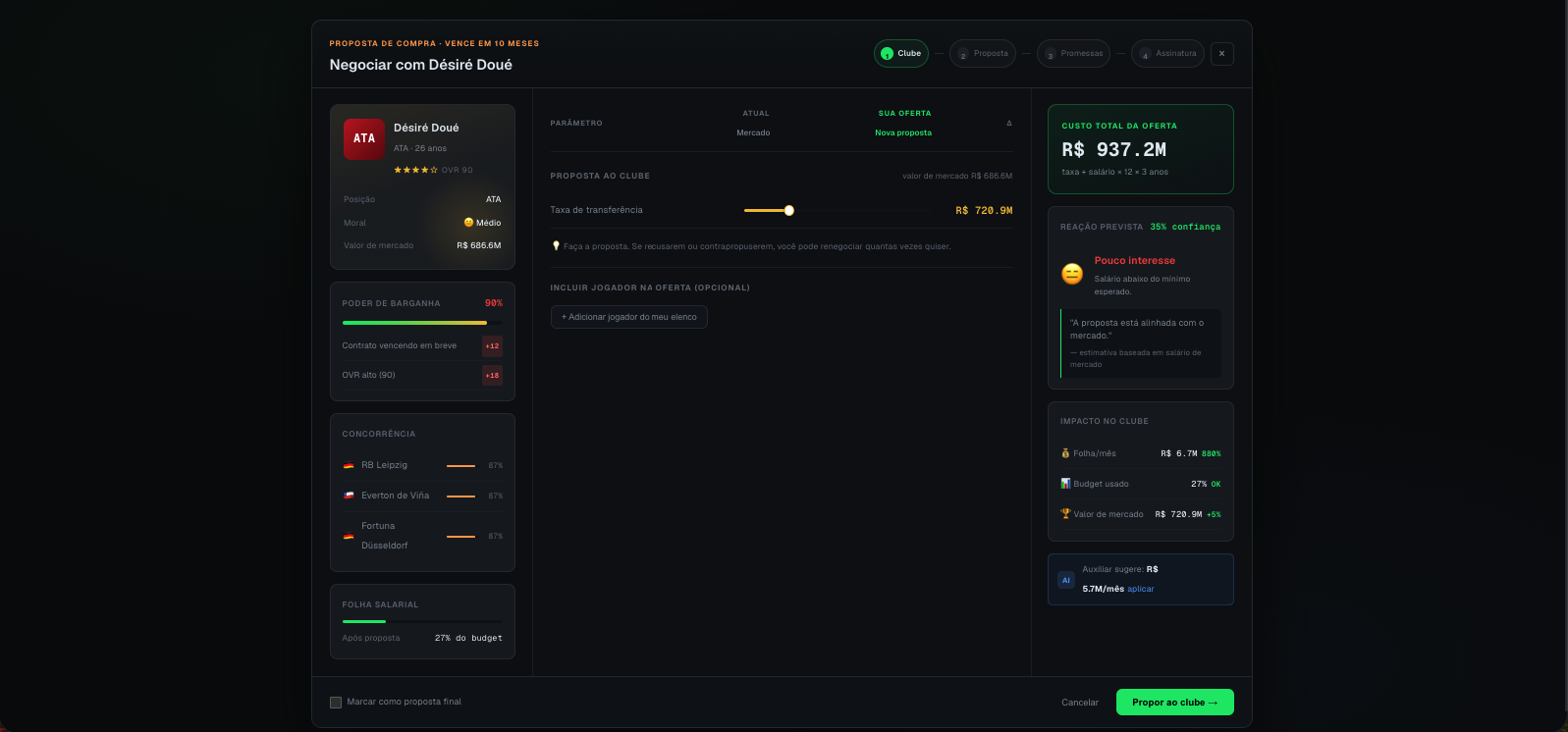Close the negotiation dialog with X
This screenshot has height=732, width=1568.
point(1221,54)
